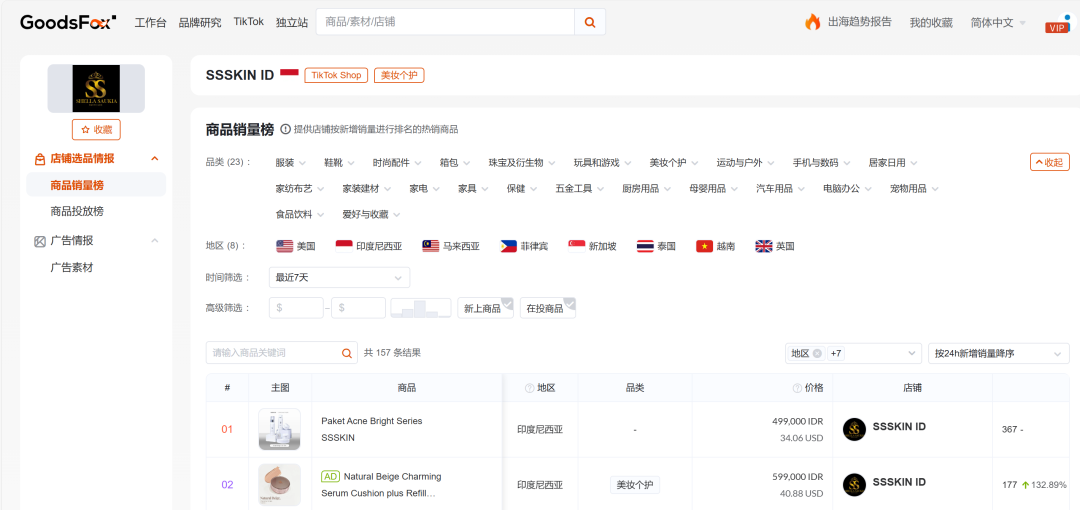The image size is (1080, 510).
Task: Click the orange search magnifier button
Action: pos(590,22)
